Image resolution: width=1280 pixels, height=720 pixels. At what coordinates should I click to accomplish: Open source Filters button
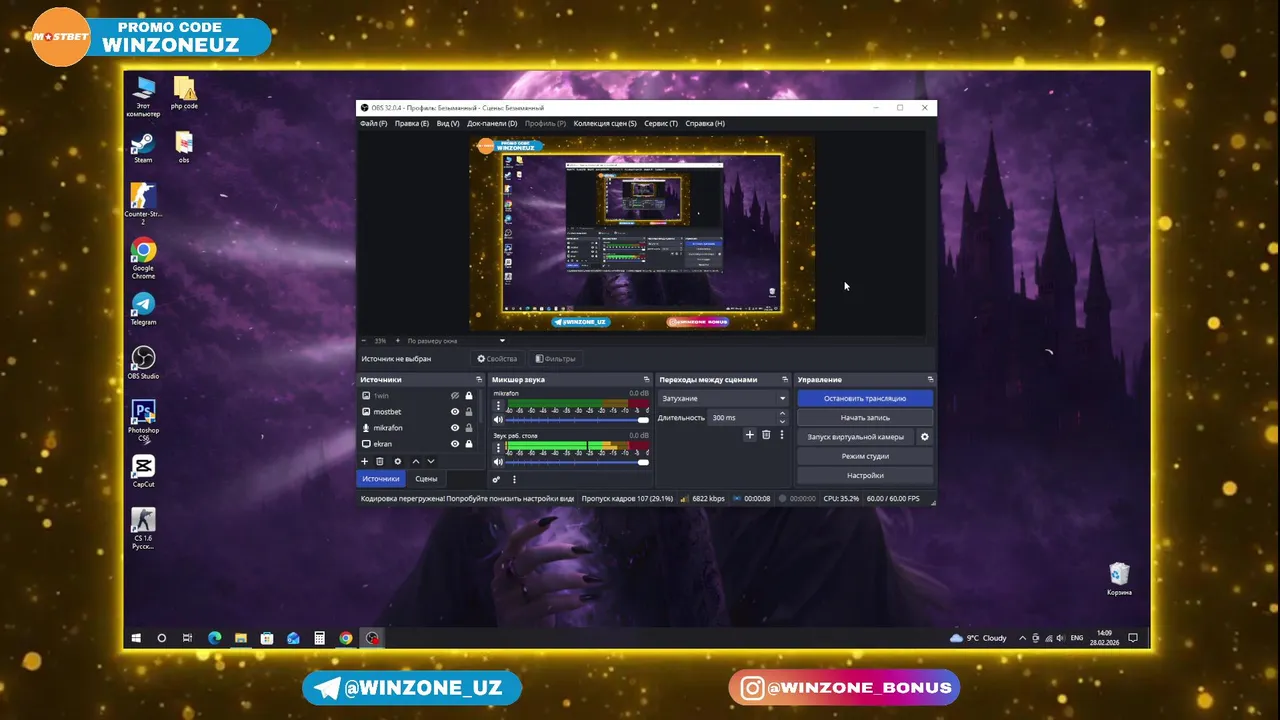pyautogui.click(x=556, y=359)
